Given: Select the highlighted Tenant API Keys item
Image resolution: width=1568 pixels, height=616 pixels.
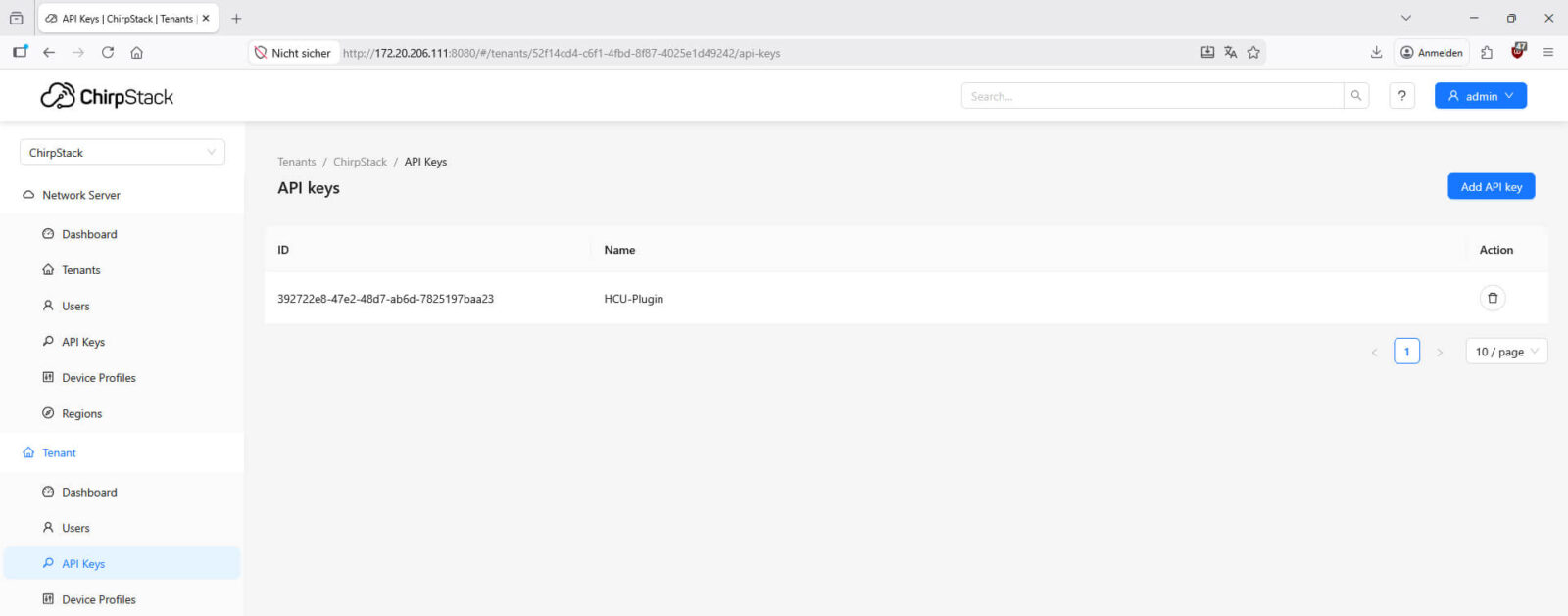Looking at the screenshot, I should pos(122,564).
